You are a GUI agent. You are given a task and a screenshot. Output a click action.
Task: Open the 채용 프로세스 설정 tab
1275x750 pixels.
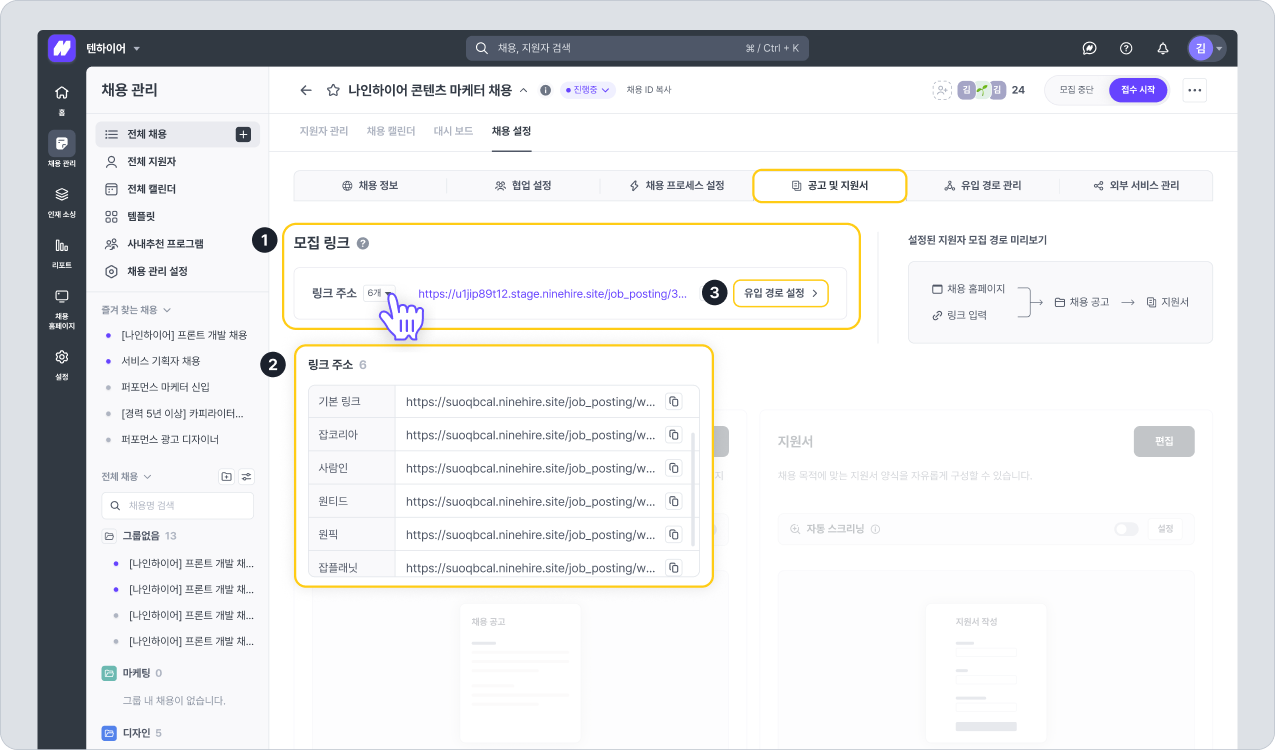pyautogui.click(x=676, y=186)
